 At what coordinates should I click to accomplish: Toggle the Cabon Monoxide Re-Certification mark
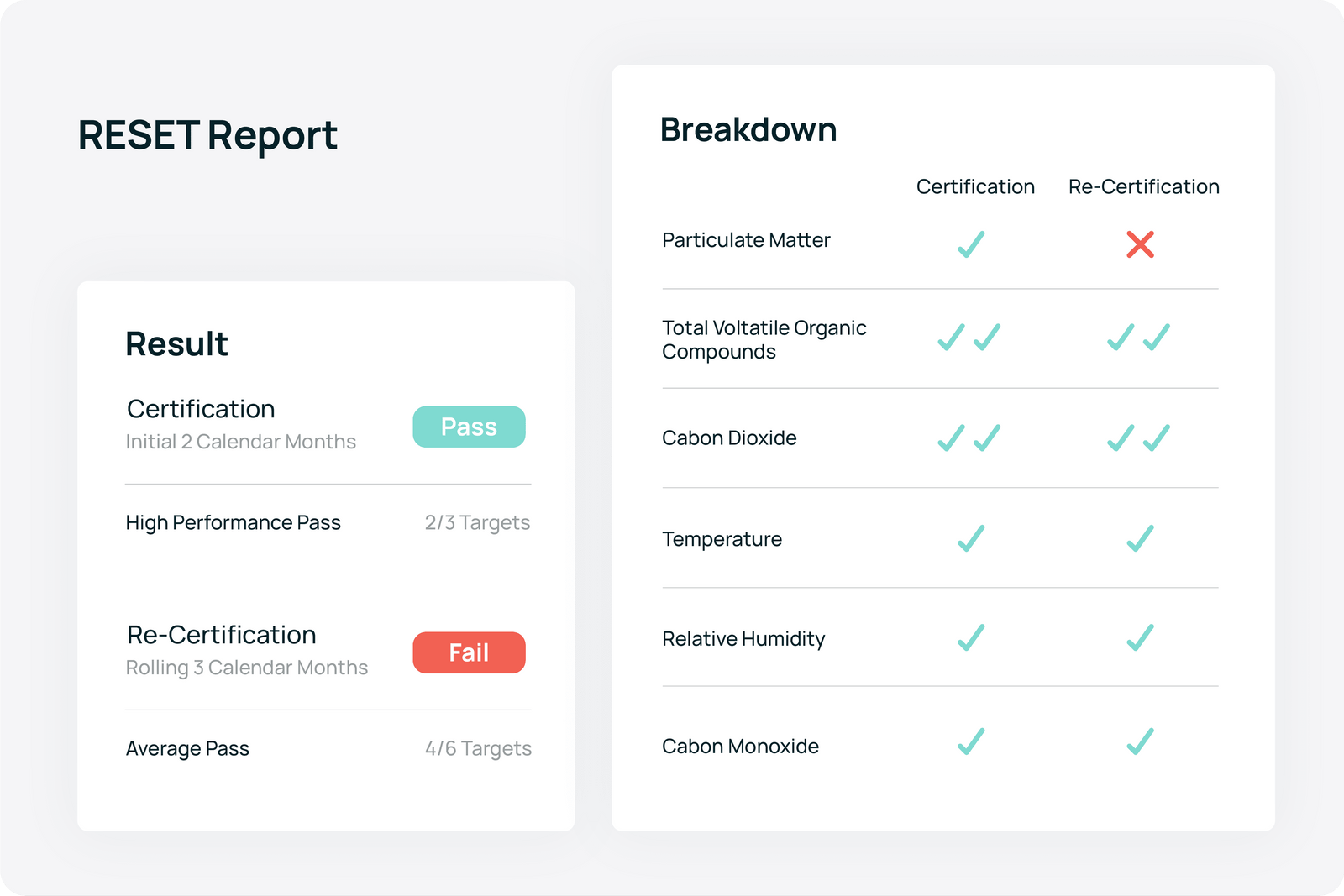(x=1141, y=742)
